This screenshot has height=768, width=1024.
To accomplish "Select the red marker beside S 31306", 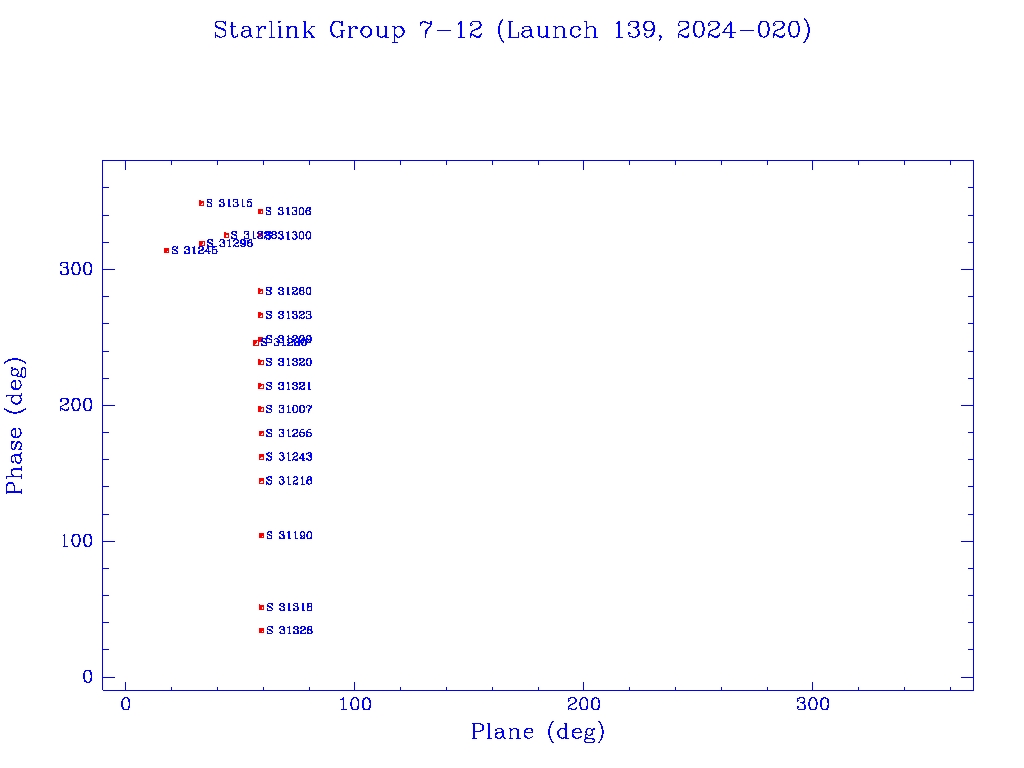I will click(x=260, y=211).
